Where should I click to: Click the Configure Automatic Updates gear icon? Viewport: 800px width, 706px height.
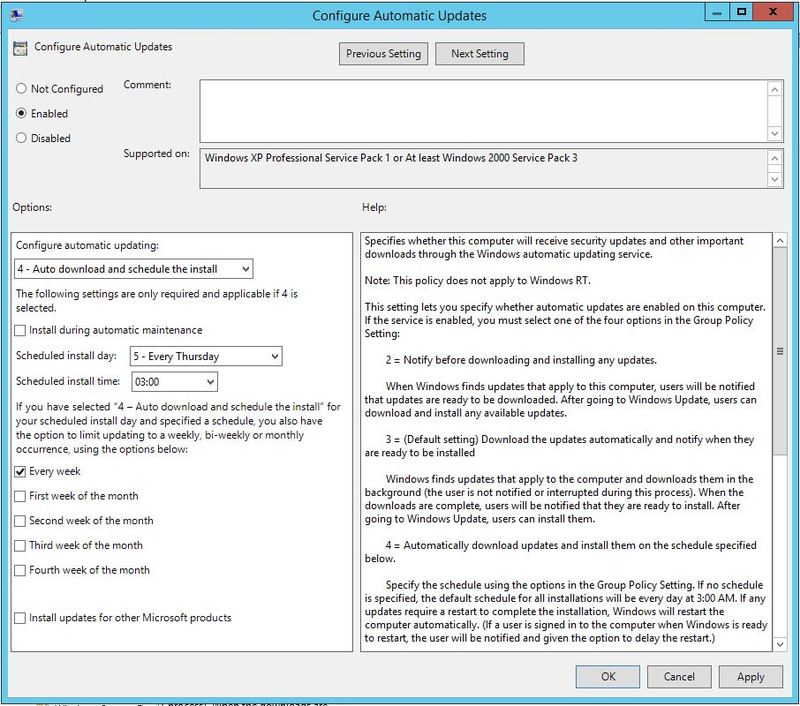coord(23,45)
